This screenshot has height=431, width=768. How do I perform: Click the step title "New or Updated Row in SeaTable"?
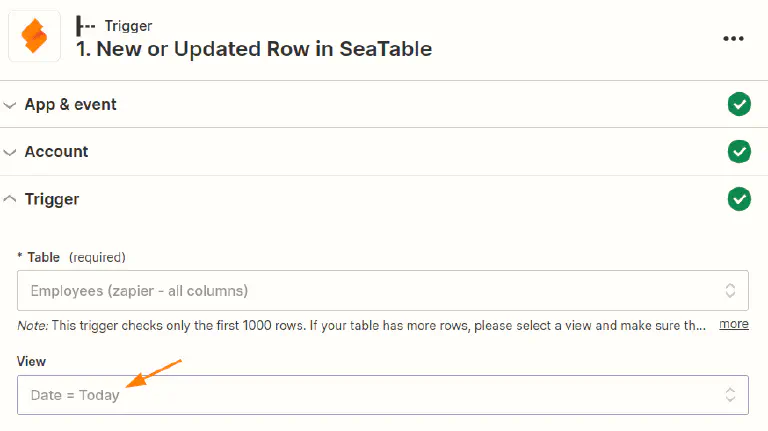(x=254, y=48)
